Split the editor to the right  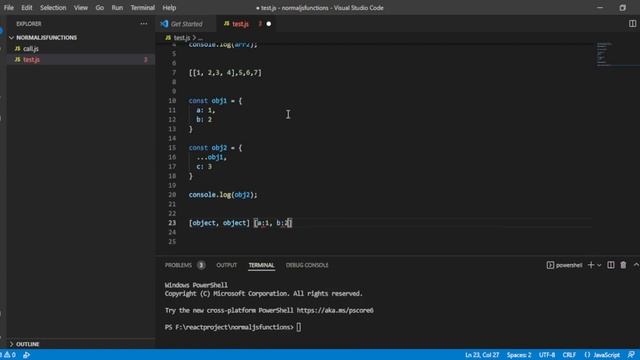(632, 24)
